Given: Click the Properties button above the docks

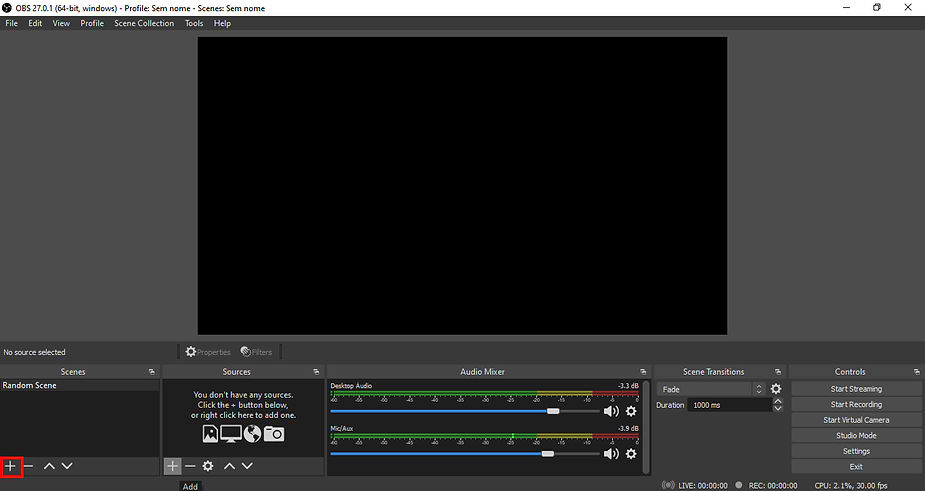Looking at the screenshot, I should point(208,352).
